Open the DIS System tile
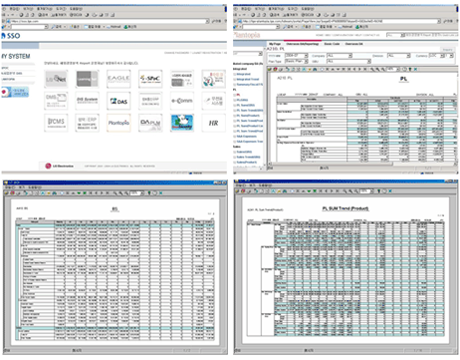 (x=87, y=101)
